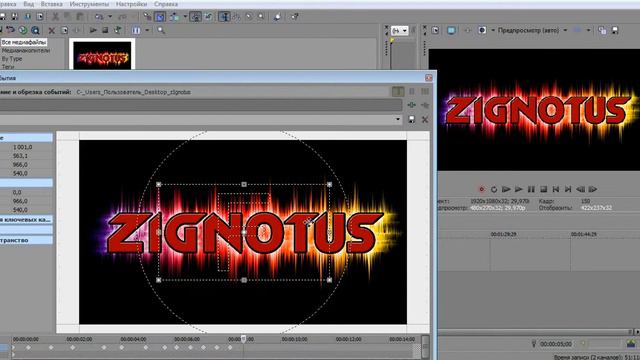640x360 pixels.
Task: Open the Настройки menu
Action: pos(131,4)
